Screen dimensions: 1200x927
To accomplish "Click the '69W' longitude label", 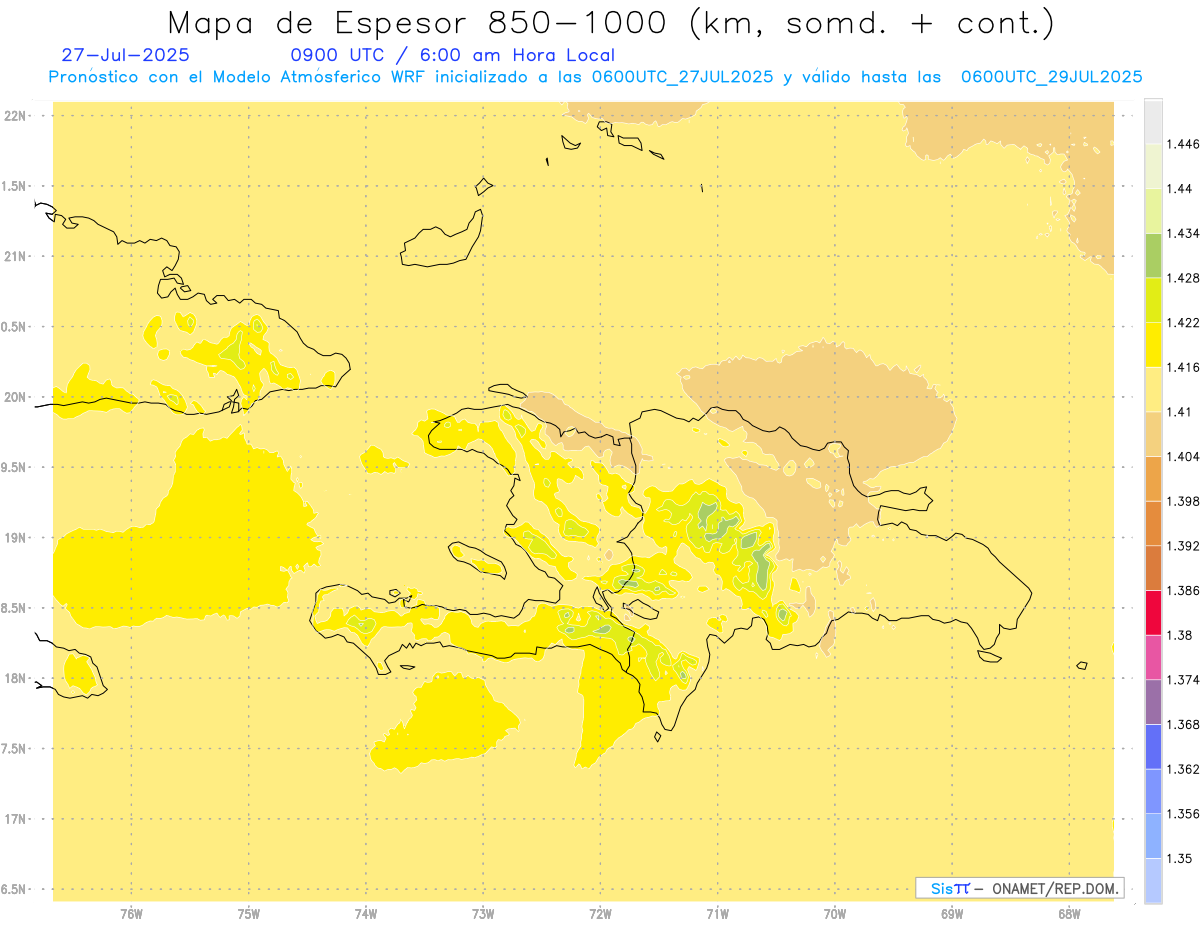I will (x=952, y=914).
